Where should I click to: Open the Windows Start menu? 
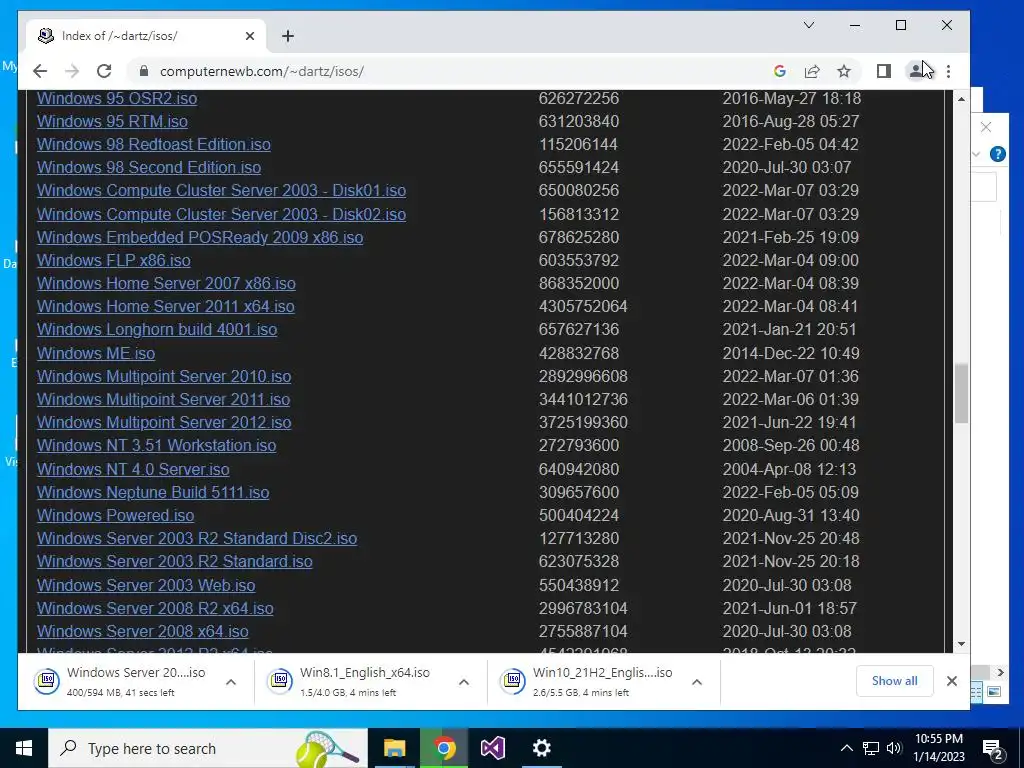click(24, 748)
